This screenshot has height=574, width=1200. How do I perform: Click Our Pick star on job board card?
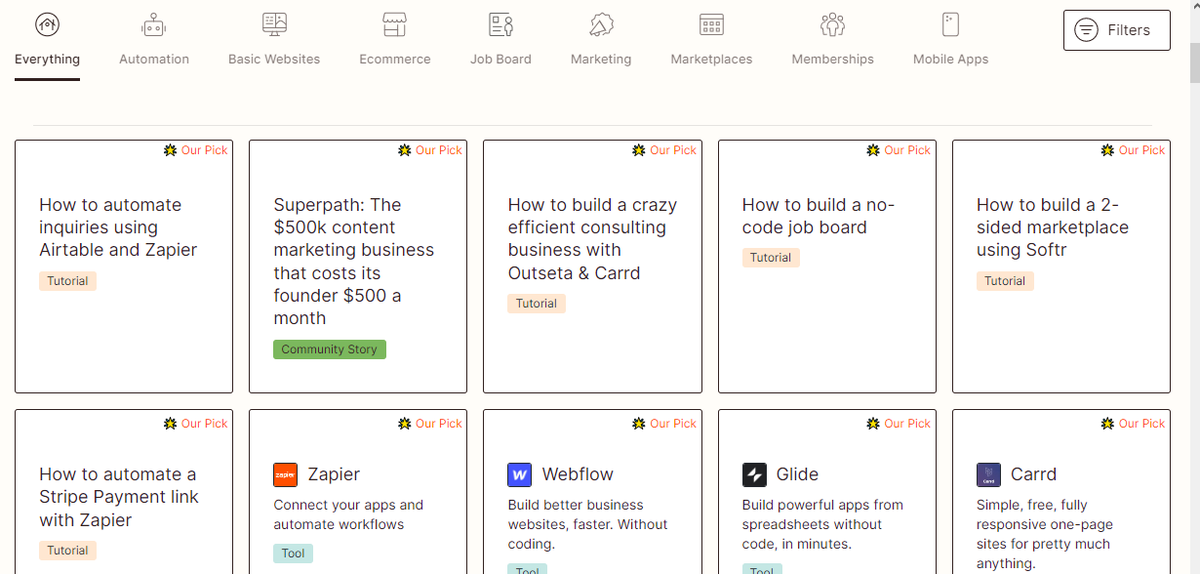tap(873, 150)
